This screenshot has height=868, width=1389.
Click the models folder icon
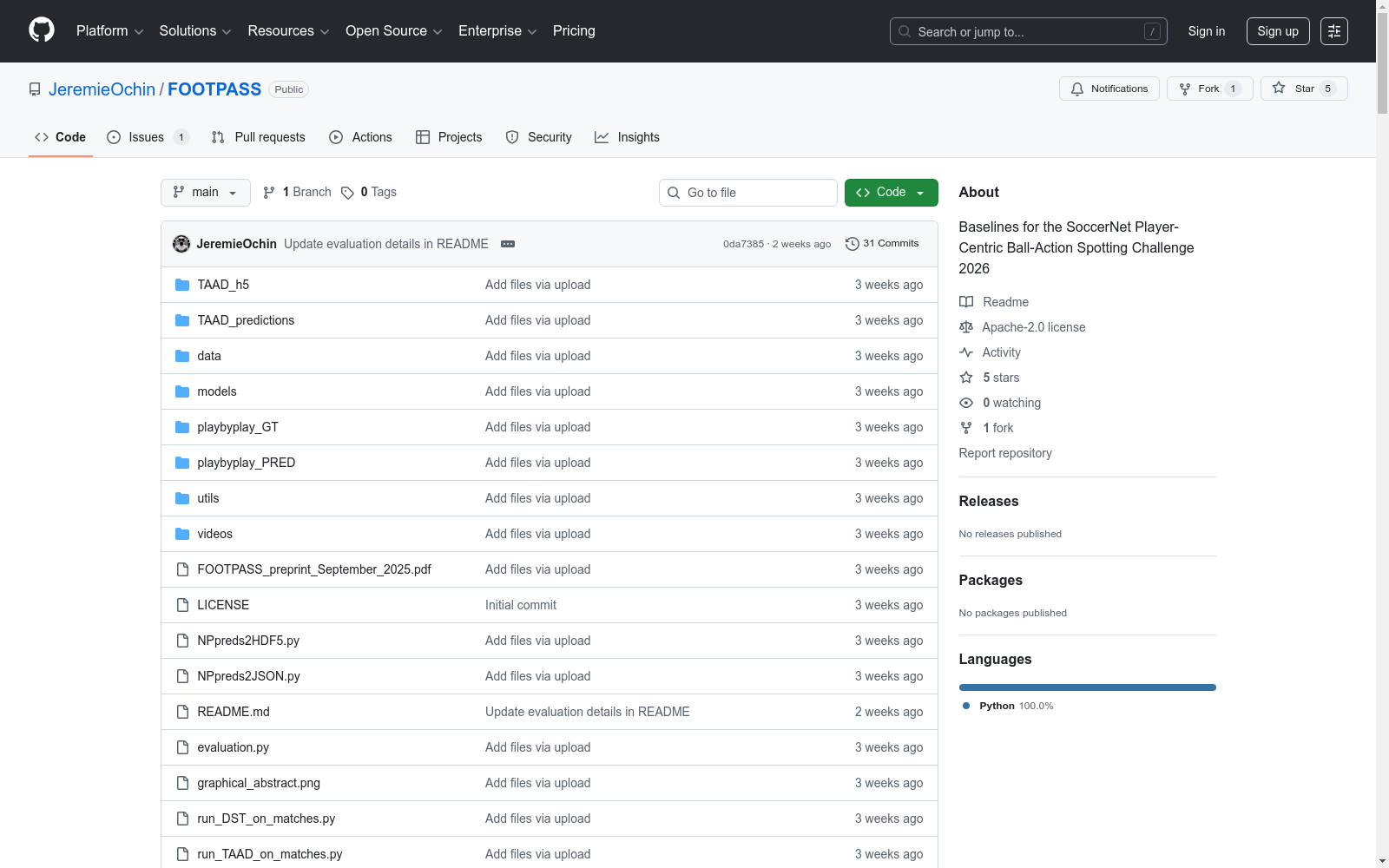click(182, 391)
